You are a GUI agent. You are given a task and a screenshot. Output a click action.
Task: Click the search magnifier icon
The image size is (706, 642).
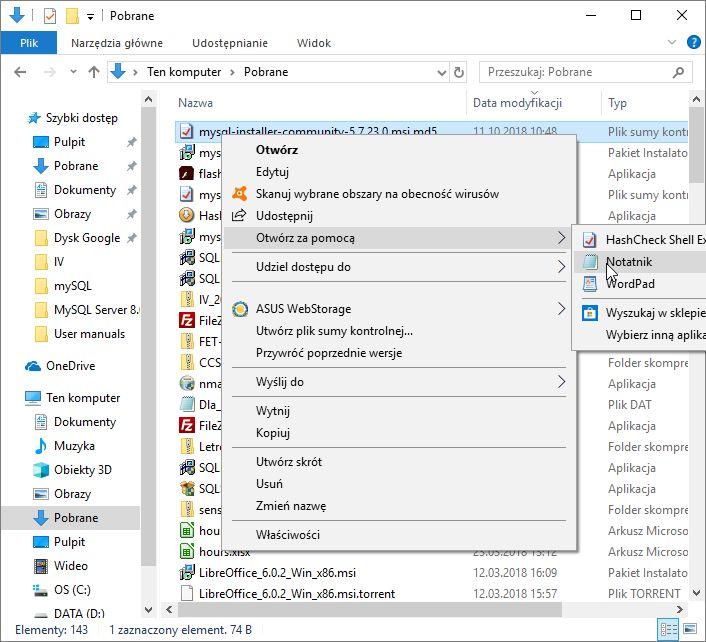(678, 72)
